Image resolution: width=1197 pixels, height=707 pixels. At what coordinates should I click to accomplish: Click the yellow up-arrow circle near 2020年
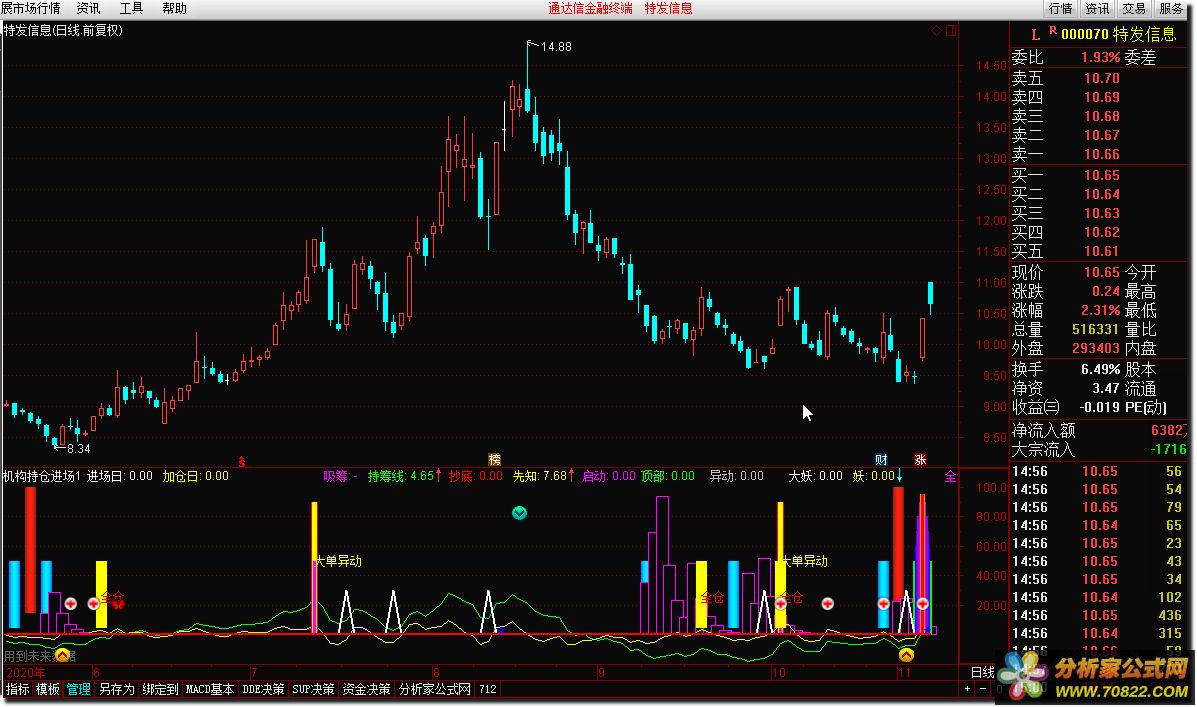click(62, 654)
